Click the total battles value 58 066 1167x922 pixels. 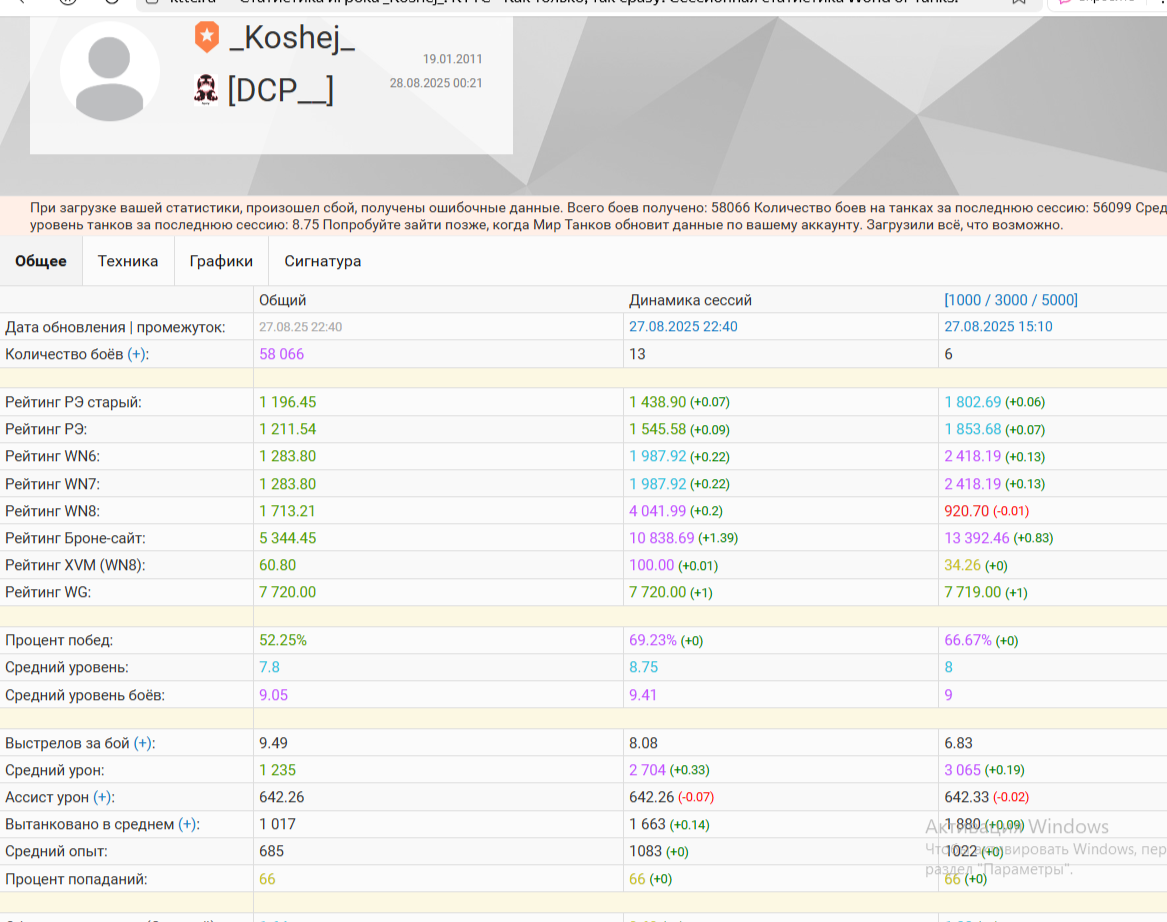[x=281, y=354]
